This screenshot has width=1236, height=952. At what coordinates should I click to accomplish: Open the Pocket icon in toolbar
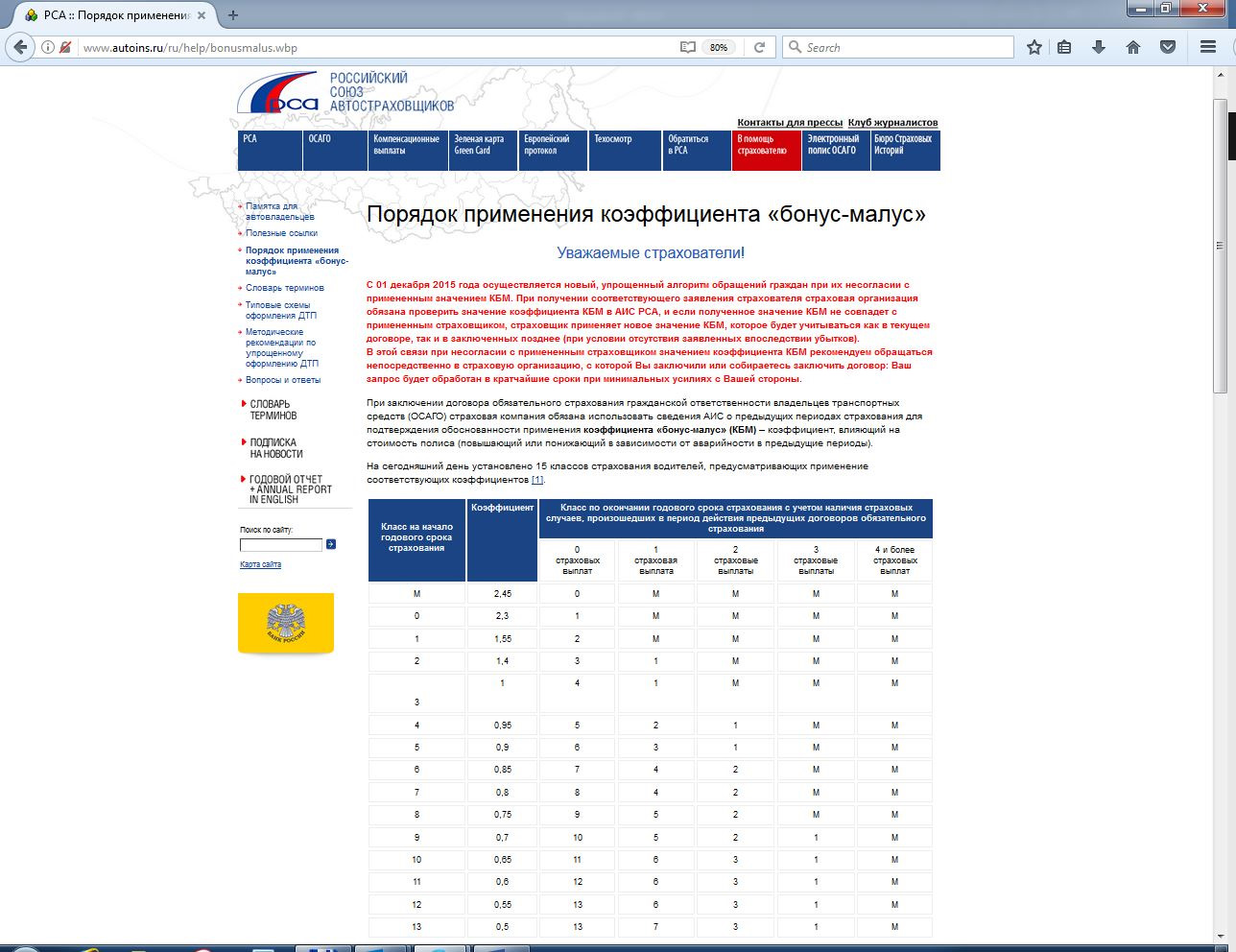pos(1168,47)
